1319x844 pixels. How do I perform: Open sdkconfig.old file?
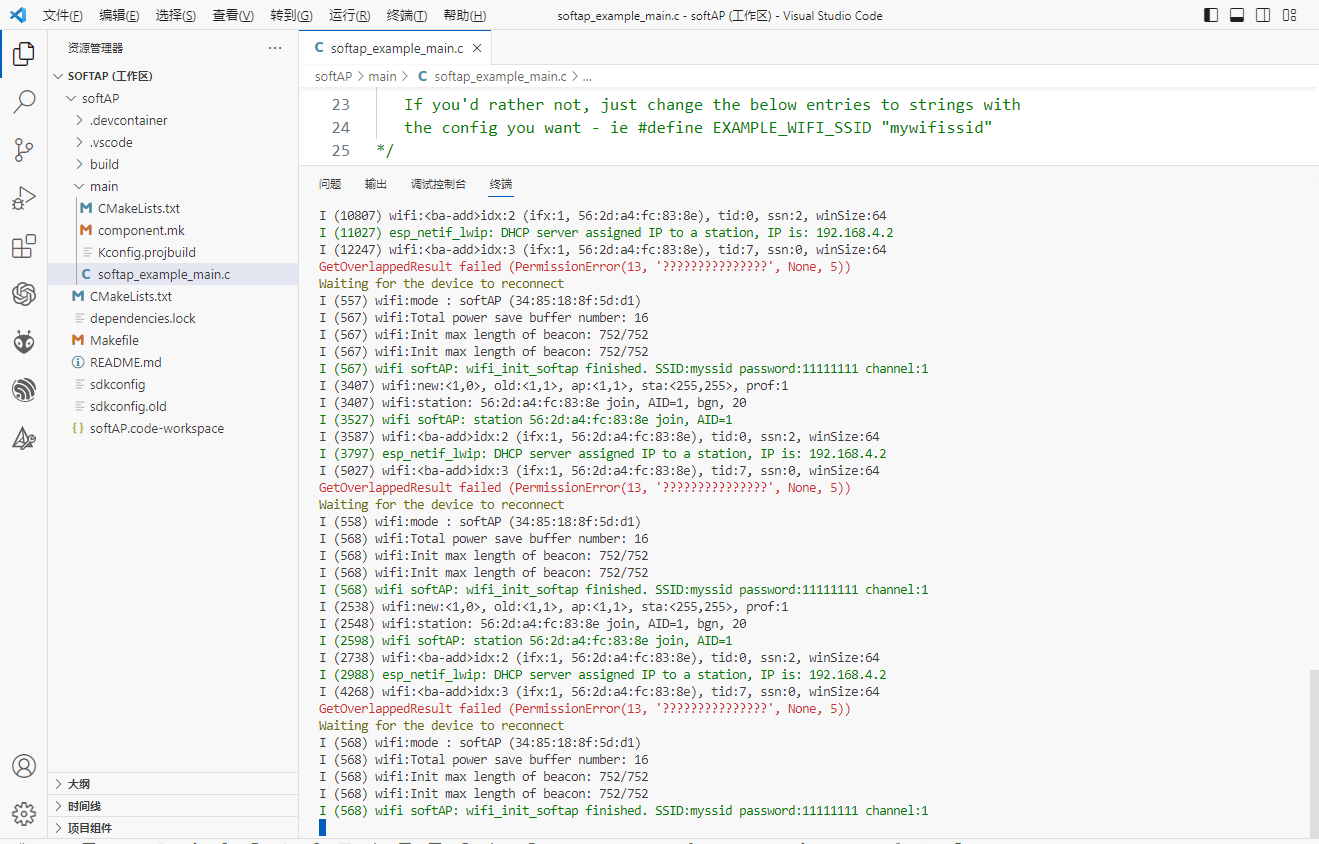(173, 406)
